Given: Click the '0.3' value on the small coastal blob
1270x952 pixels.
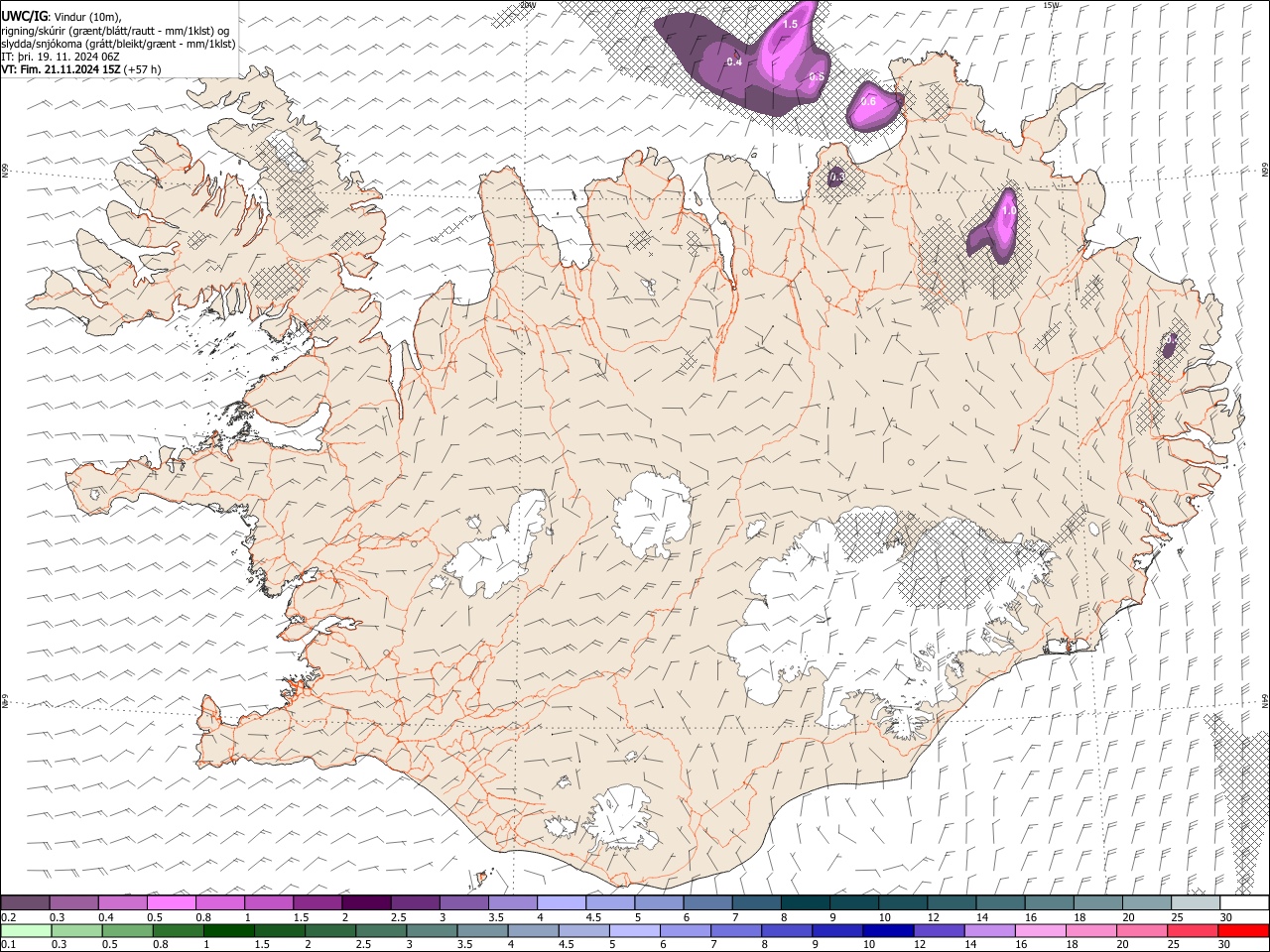Looking at the screenshot, I should (x=836, y=178).
